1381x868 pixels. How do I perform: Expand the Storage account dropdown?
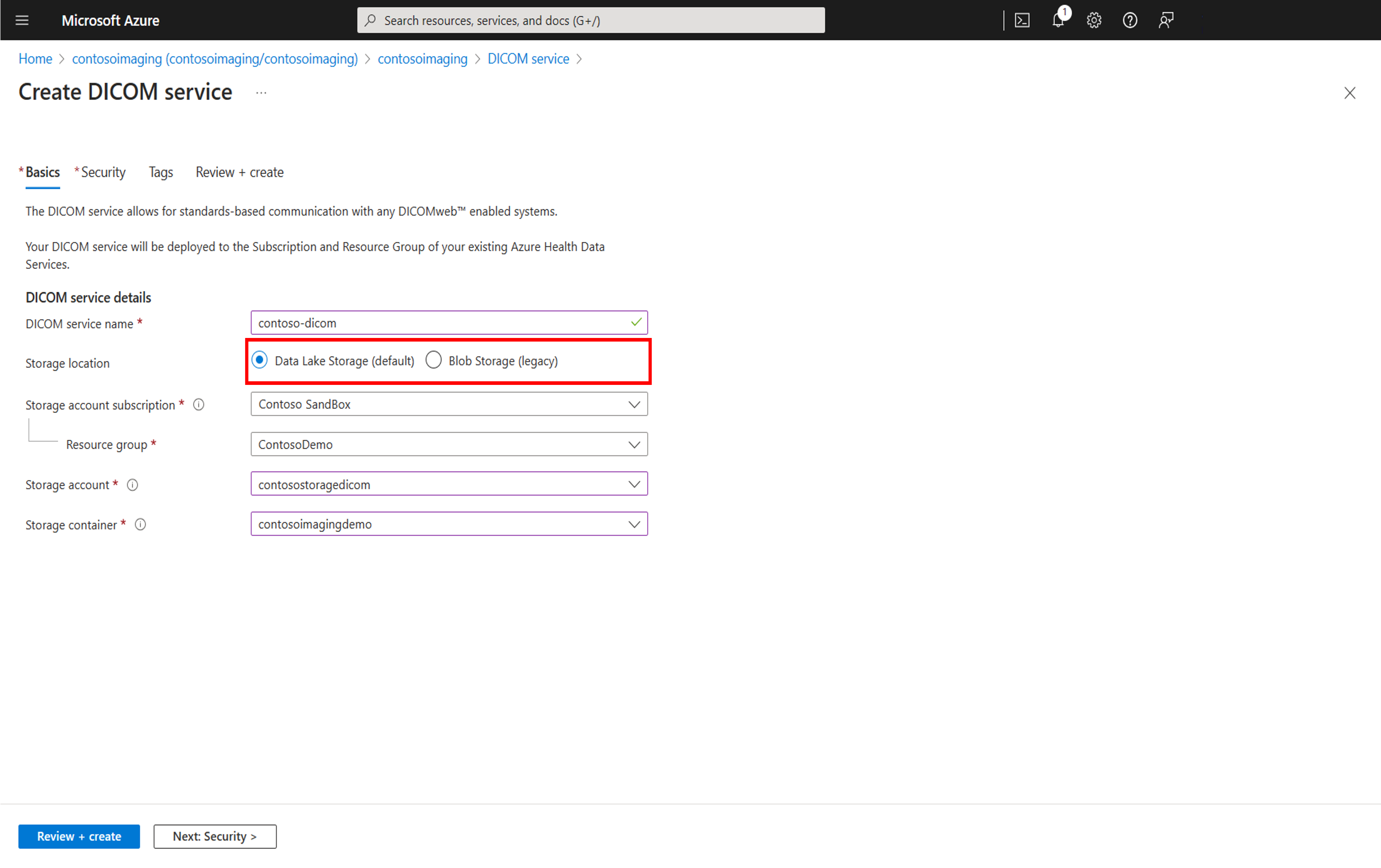[x=449, y=484]
